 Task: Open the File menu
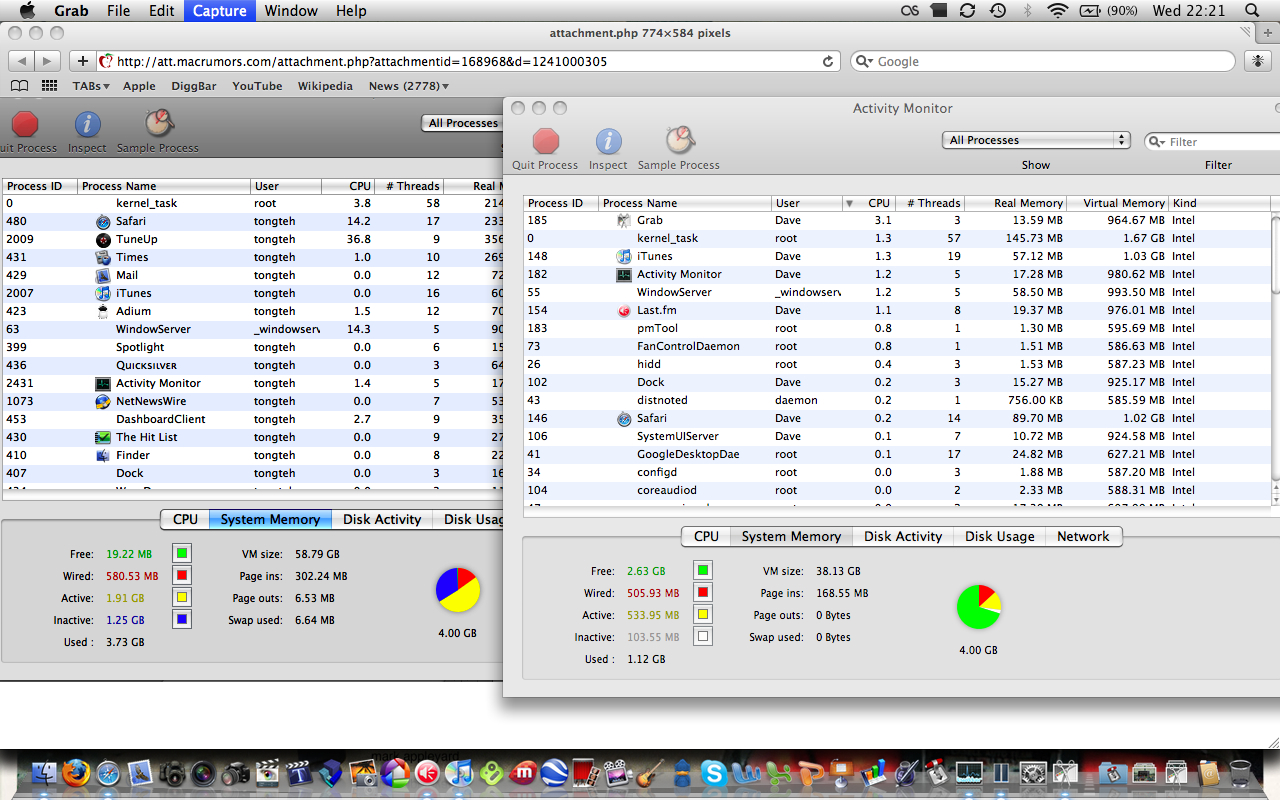118,11
